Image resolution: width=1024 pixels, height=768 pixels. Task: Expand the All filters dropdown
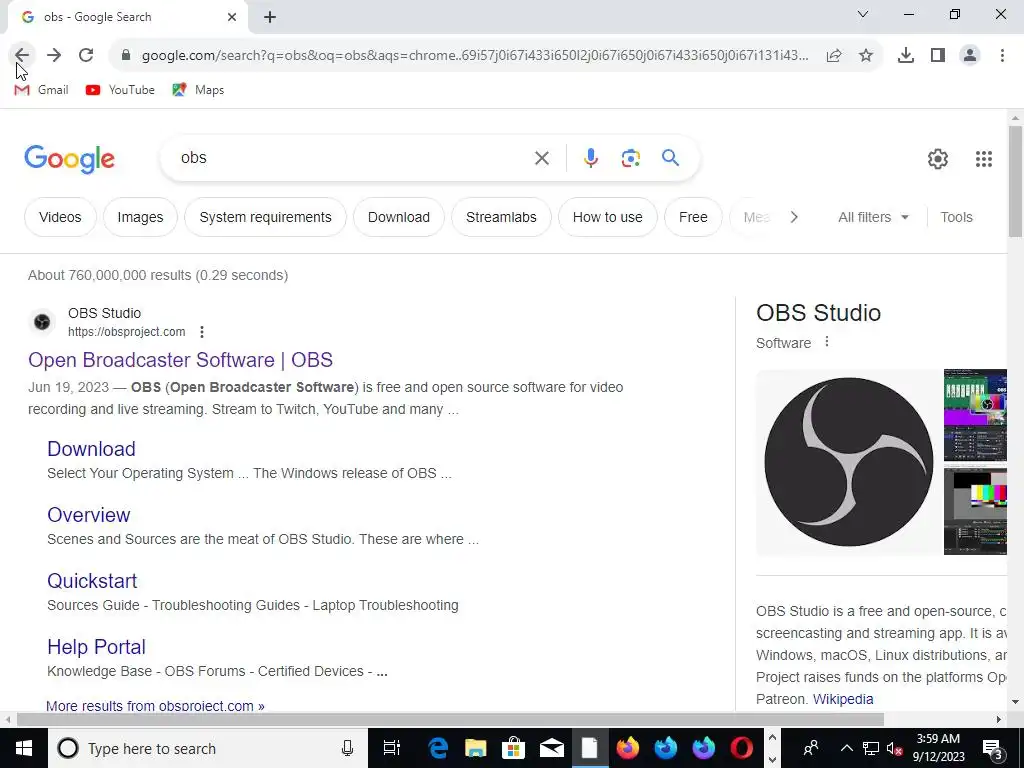click(x=873, y=217)
